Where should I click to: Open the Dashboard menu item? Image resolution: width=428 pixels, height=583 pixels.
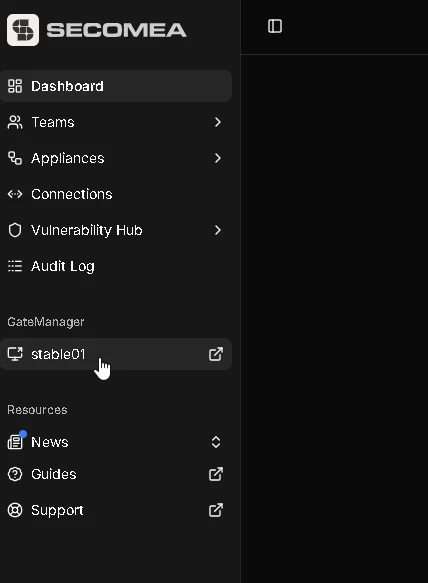pyautogui.click(x=116, y=86)
